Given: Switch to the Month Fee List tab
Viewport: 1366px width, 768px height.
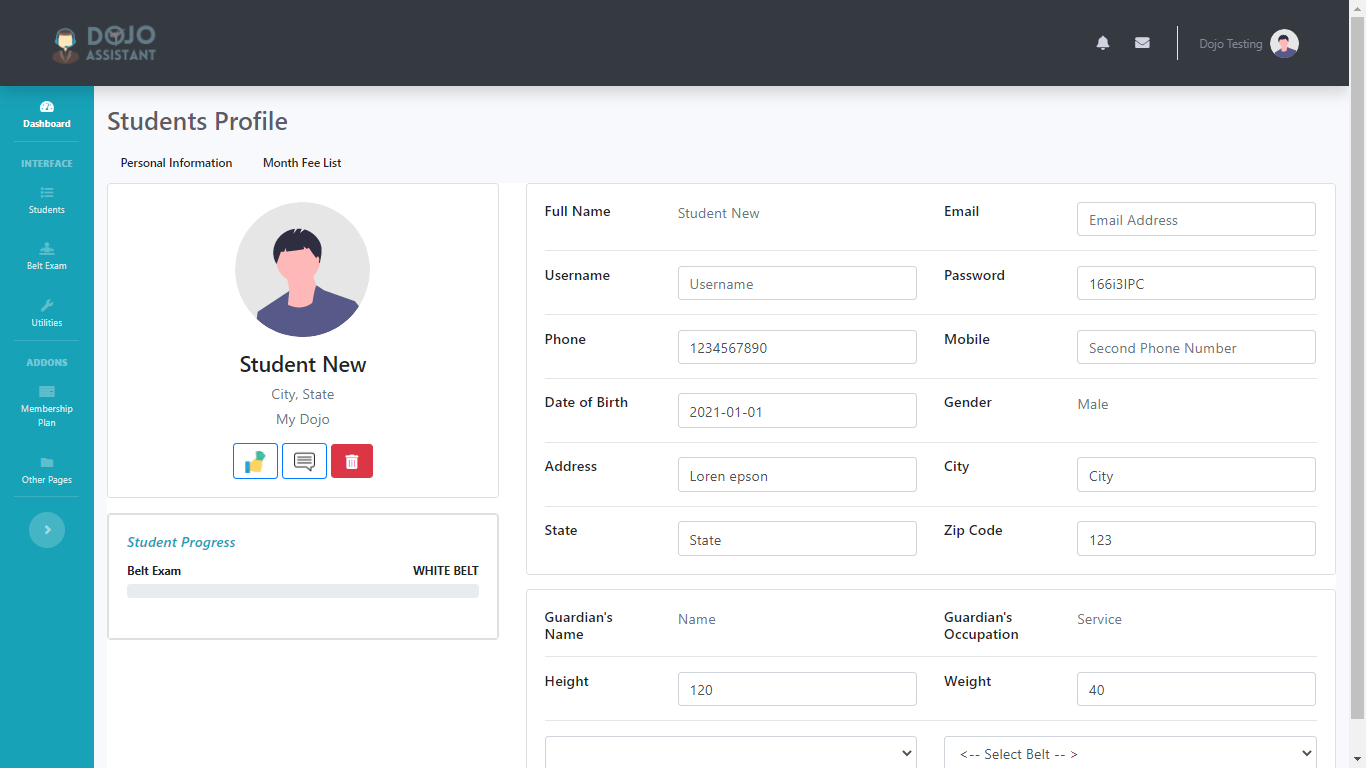Looking at the screenshot, I should tap(302, 163).
